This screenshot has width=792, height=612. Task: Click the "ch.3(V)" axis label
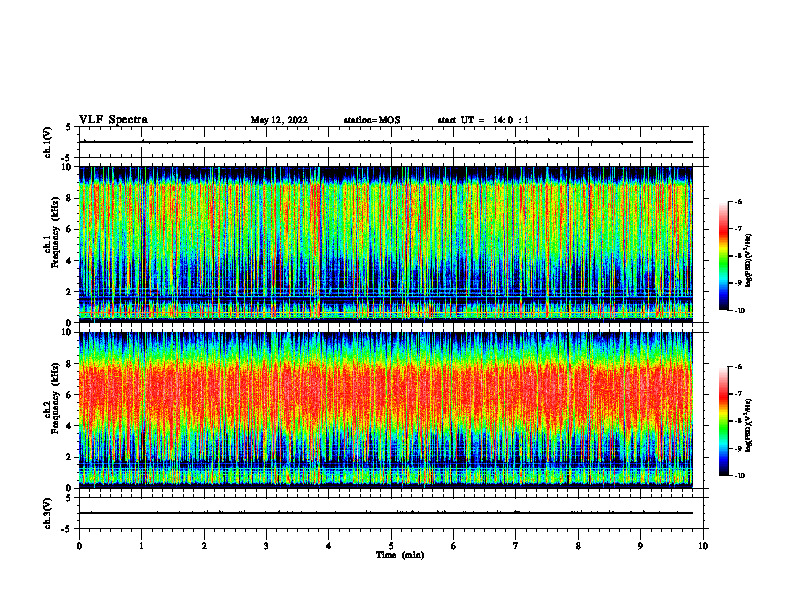point(48,513)
